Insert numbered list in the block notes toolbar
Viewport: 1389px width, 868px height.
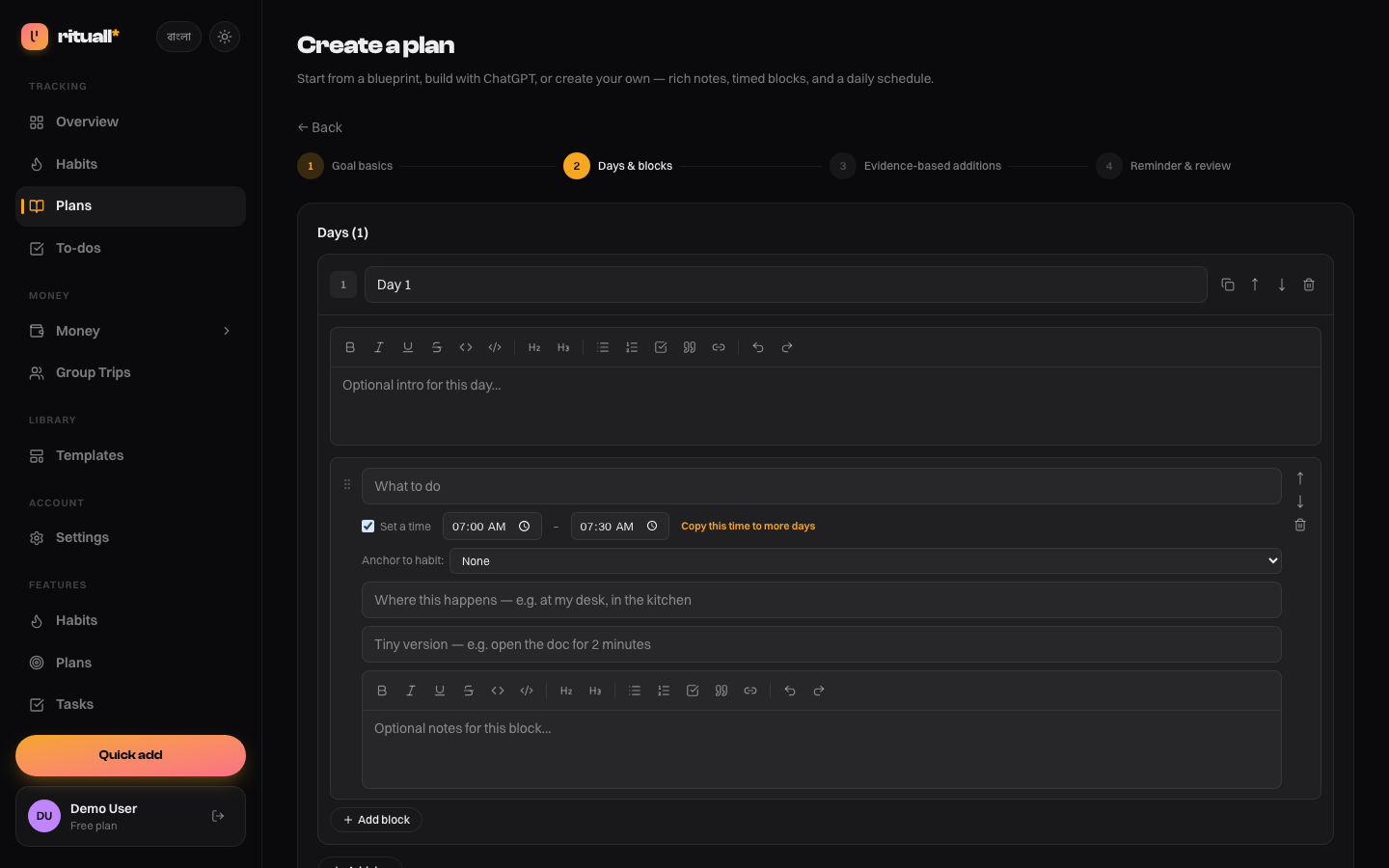tap(664, 691)
